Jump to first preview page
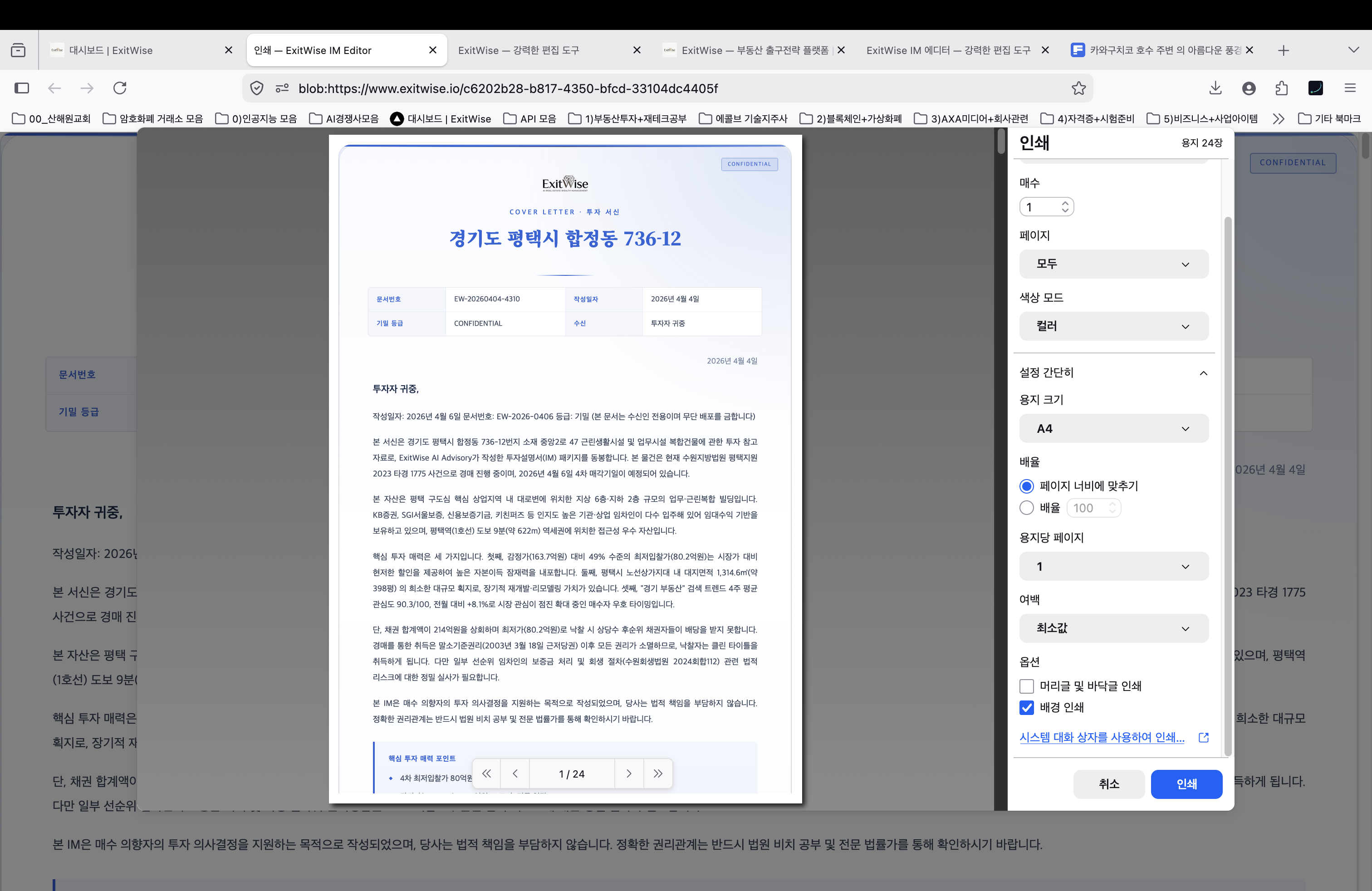Screen dimensions: 1372x891 pos(486,774)
